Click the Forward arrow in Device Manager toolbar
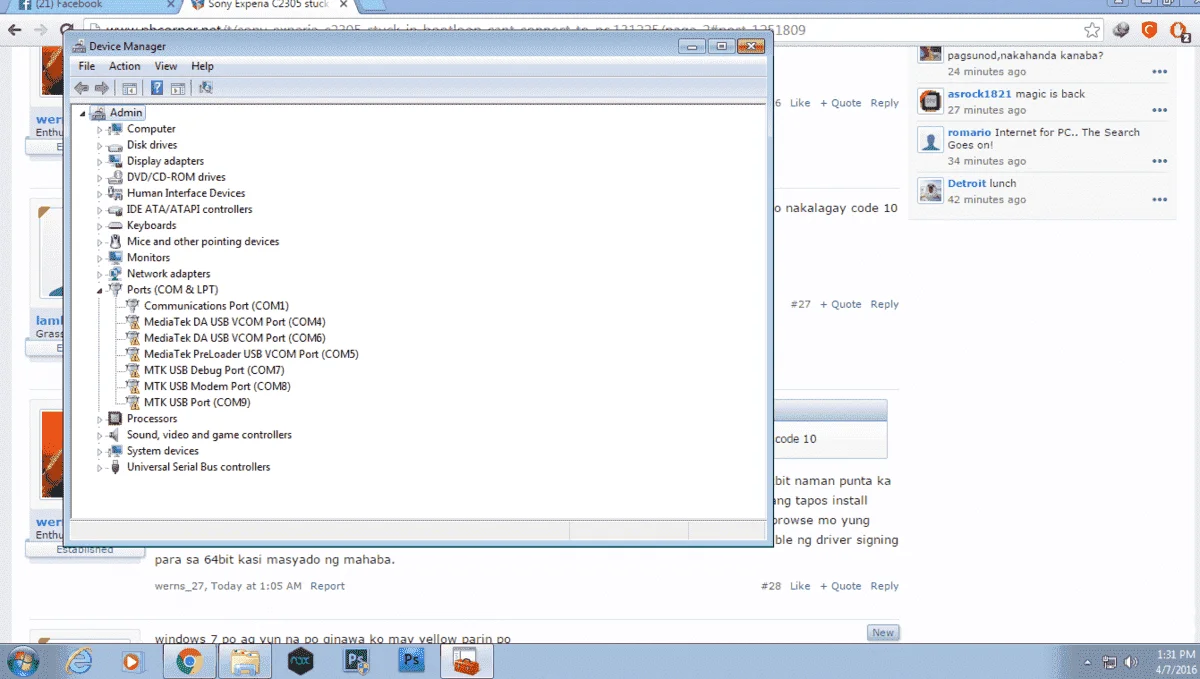The height and width of the screenshot is (679, 1200). pos(101,88)
